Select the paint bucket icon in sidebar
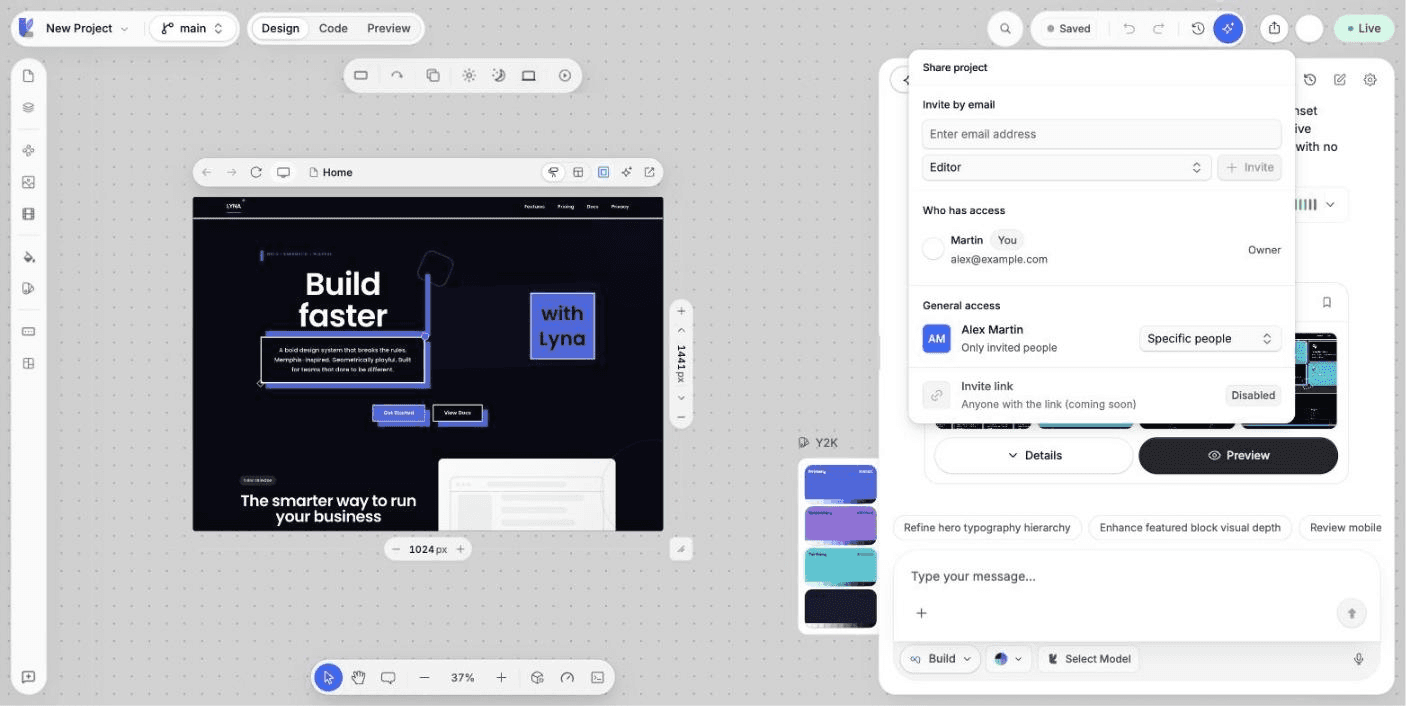This screenshot has width=1406, height=706. point(28,257)
